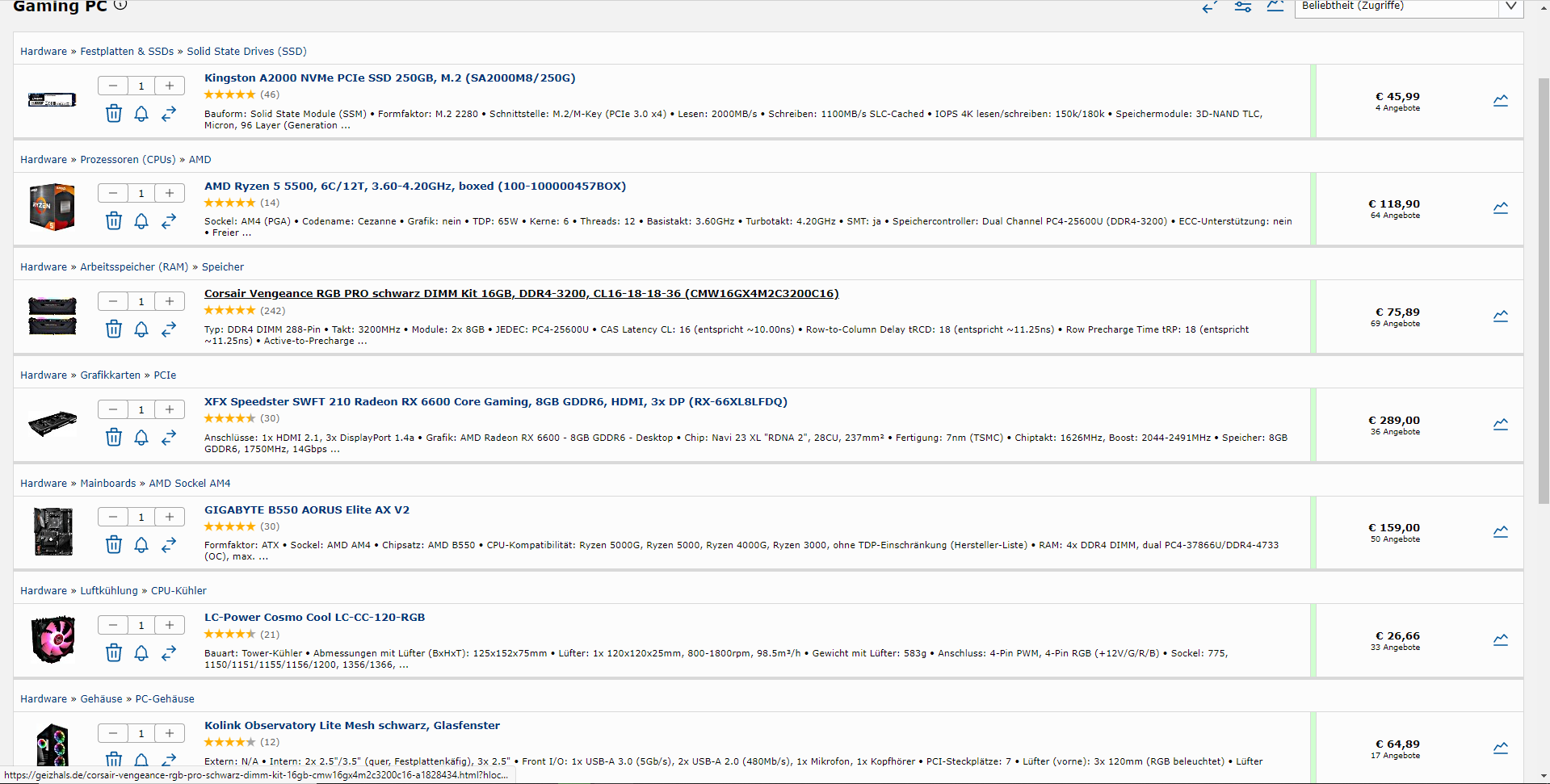Open Corsair Vengeance RGB PRO product link
This screenshot has height=784, width=1550.
click(522, 294)
